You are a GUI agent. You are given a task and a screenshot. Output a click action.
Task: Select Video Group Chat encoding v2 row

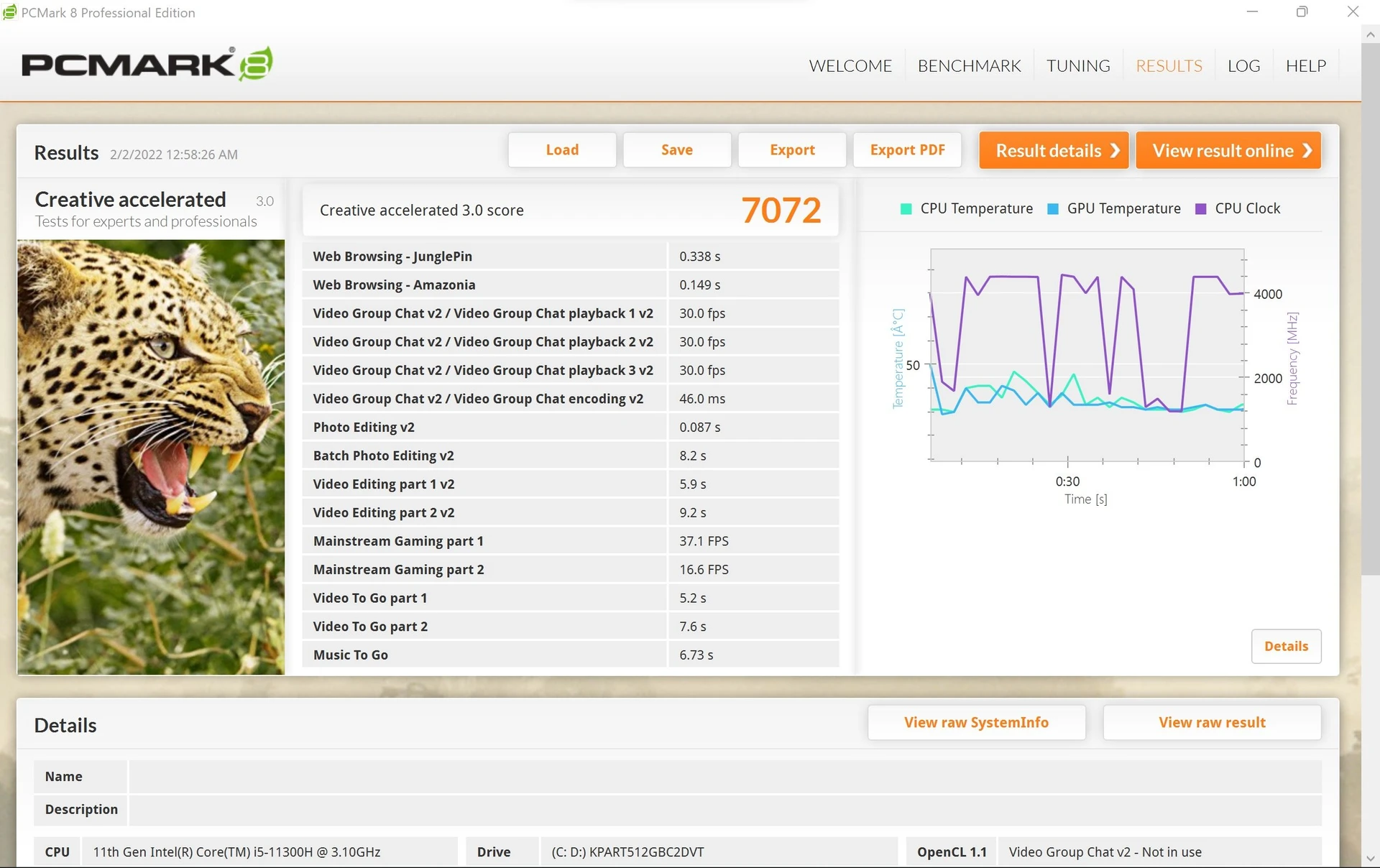571,399
